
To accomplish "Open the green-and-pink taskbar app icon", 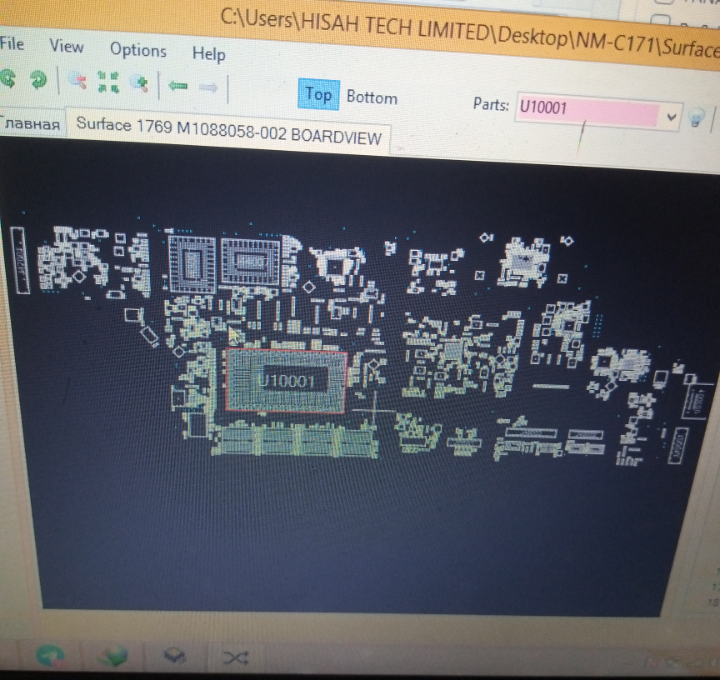I will [51, 655].
